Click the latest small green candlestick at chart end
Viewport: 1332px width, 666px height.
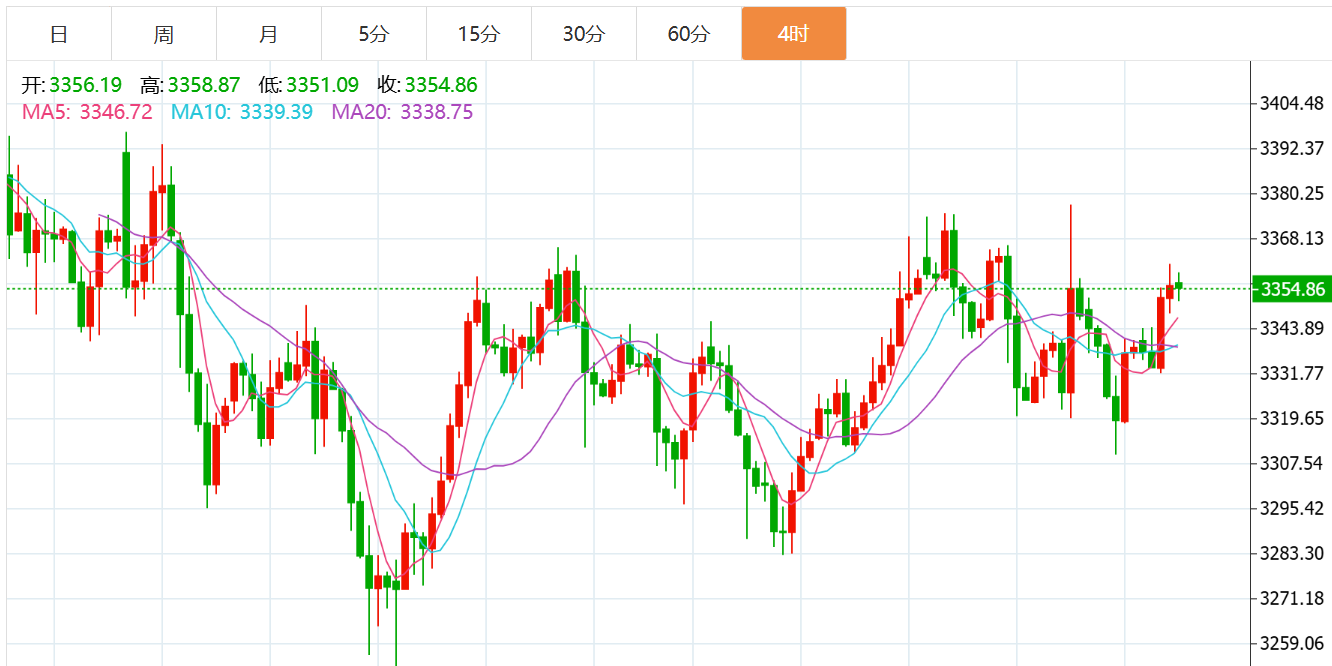click(x=1179, y=285)
